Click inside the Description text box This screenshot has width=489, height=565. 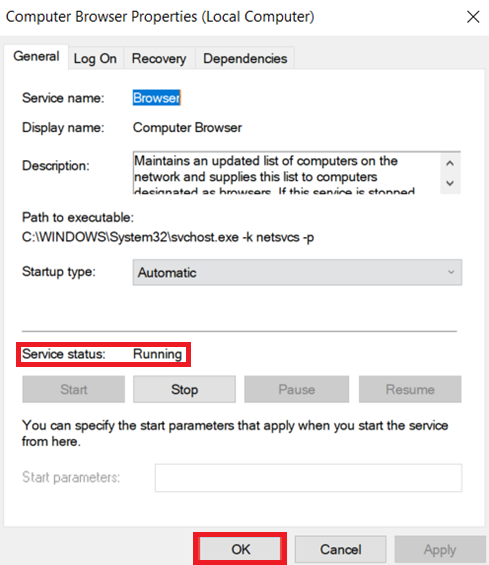pos(286,173)
